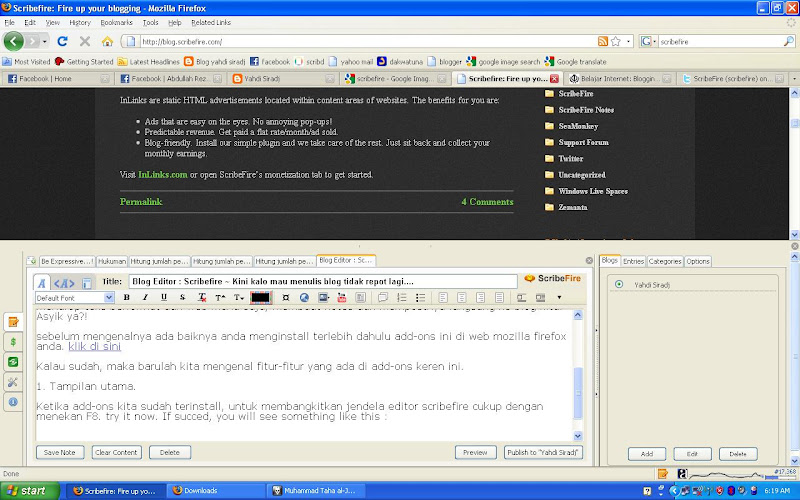
Task: Go back with the green back arrow
Action: click(x=14, y=41)
